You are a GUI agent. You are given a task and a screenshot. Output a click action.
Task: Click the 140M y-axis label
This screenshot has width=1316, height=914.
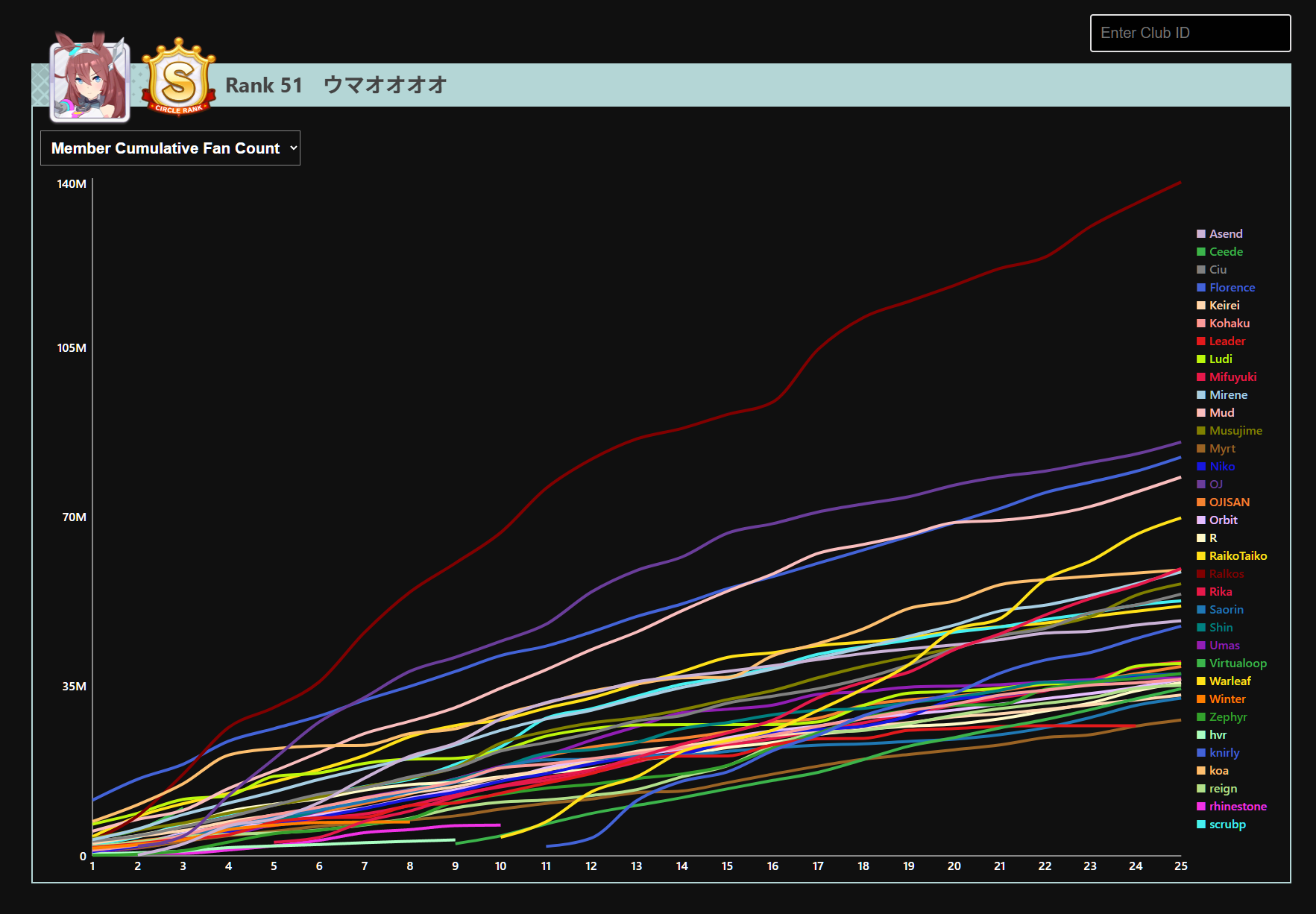click(72, 184)
